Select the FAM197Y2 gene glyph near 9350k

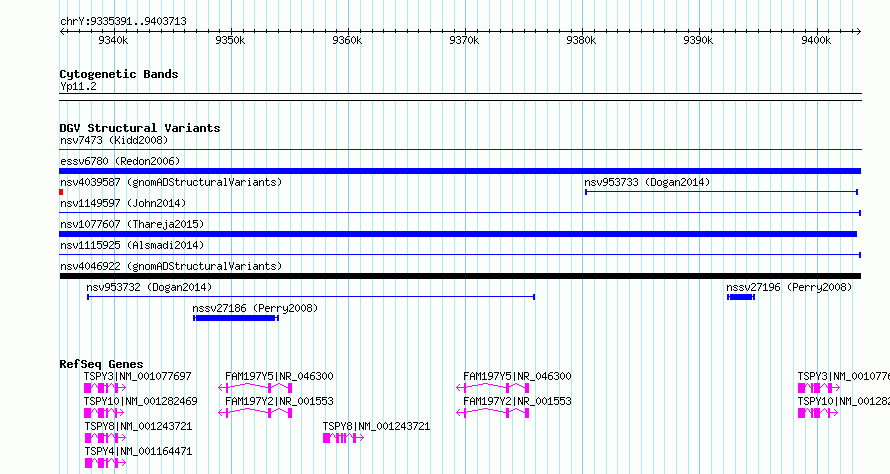pos(255,413)
